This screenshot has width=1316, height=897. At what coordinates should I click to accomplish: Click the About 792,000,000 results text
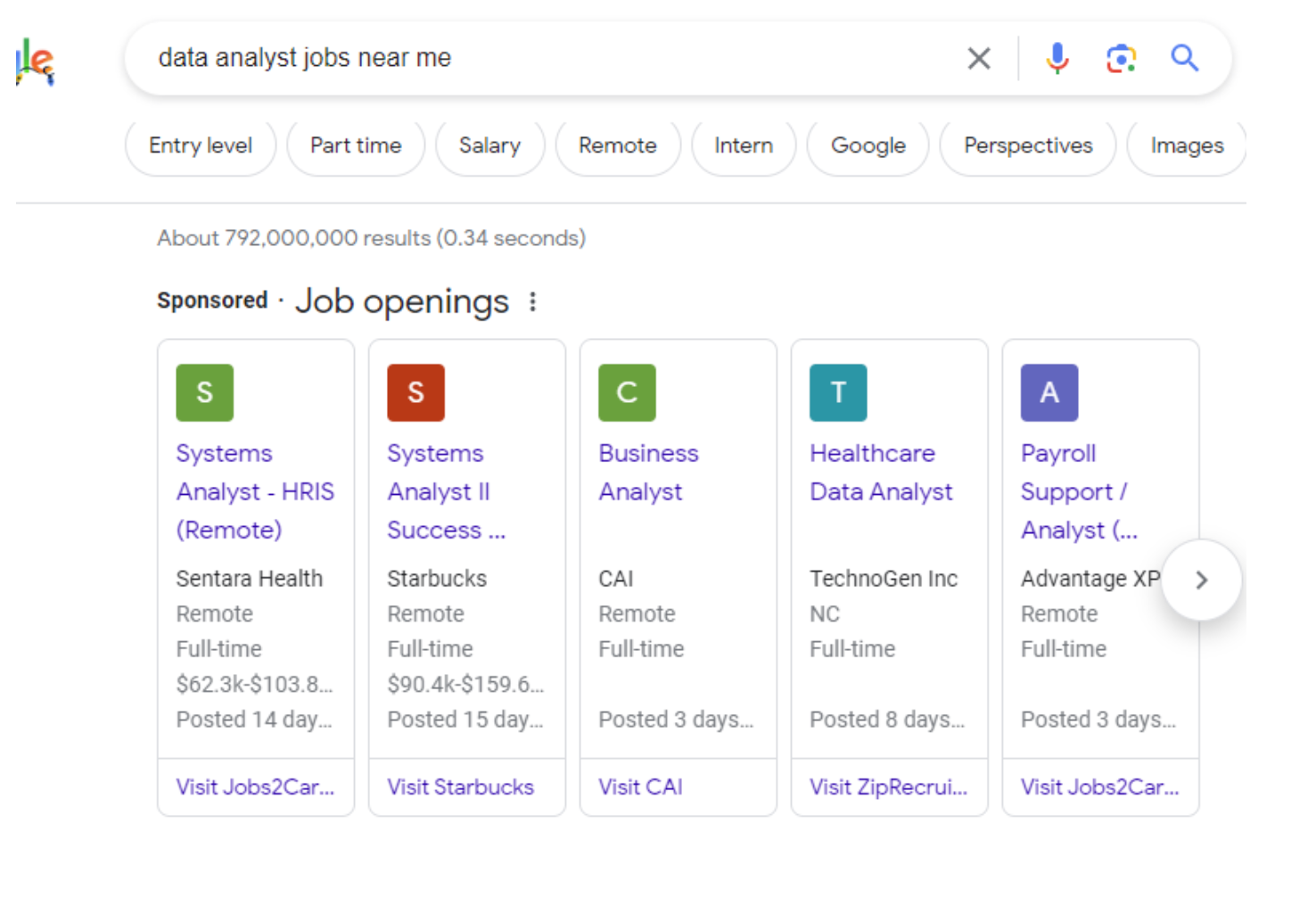click(x=372, y=238)
